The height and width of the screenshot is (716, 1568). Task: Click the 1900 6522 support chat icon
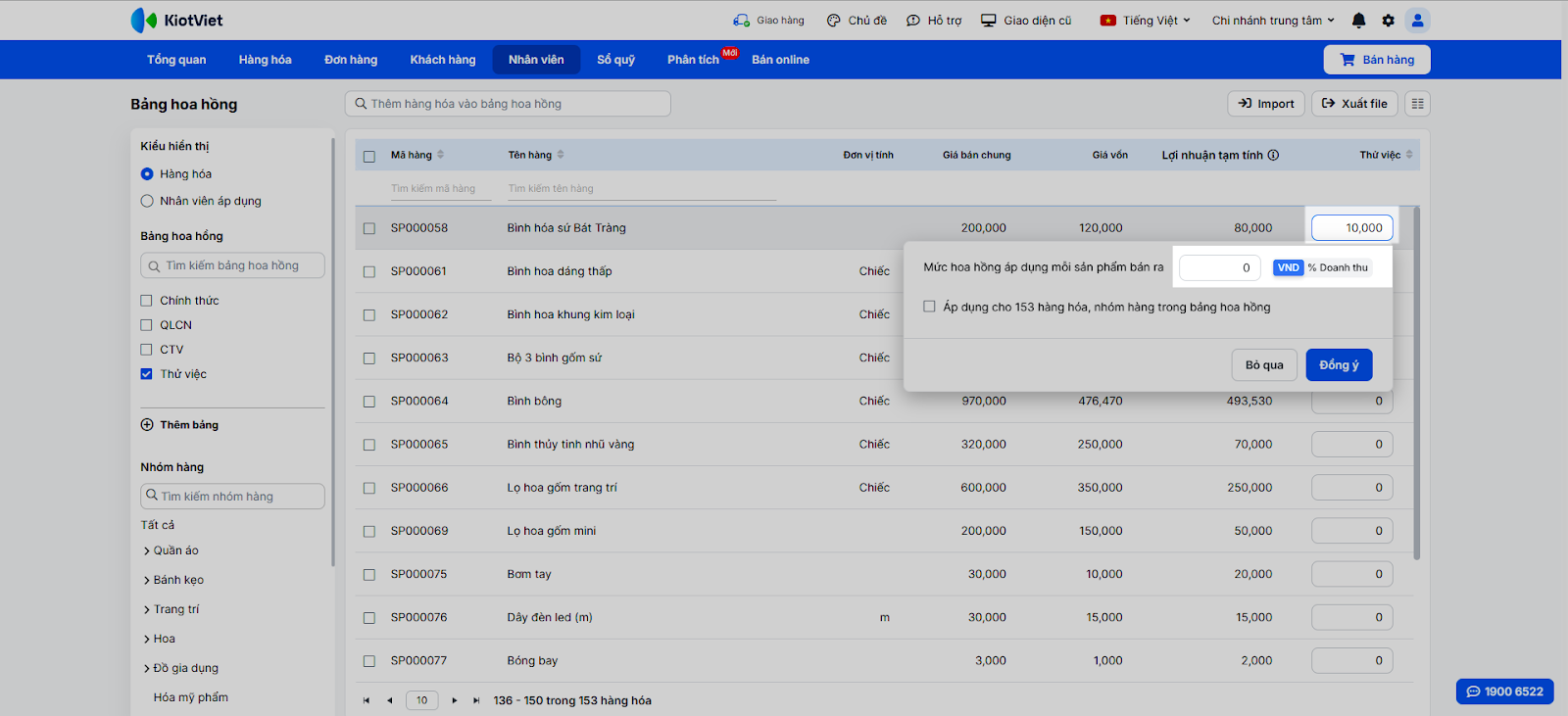tap(1473, 692)
